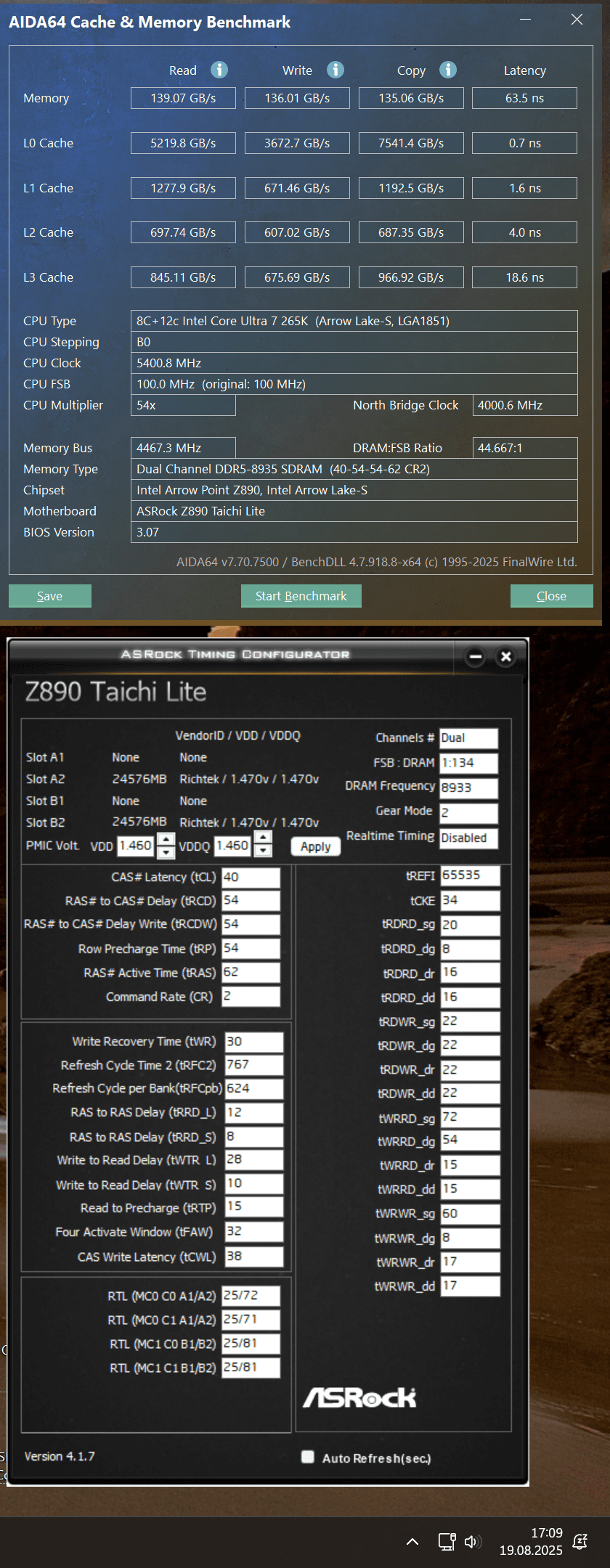Screen dimensions: 610x1568
Task: Click the DRAM Frequency 8933 field
Action: (469, 788)
